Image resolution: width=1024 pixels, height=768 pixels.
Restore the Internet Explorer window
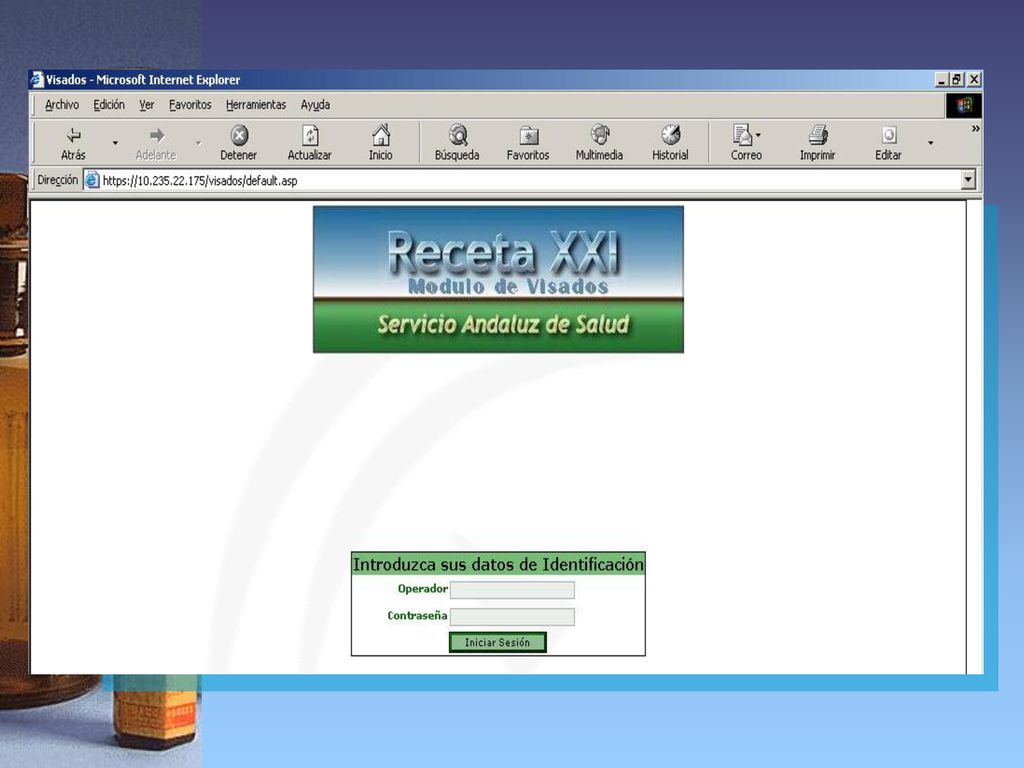957,80
